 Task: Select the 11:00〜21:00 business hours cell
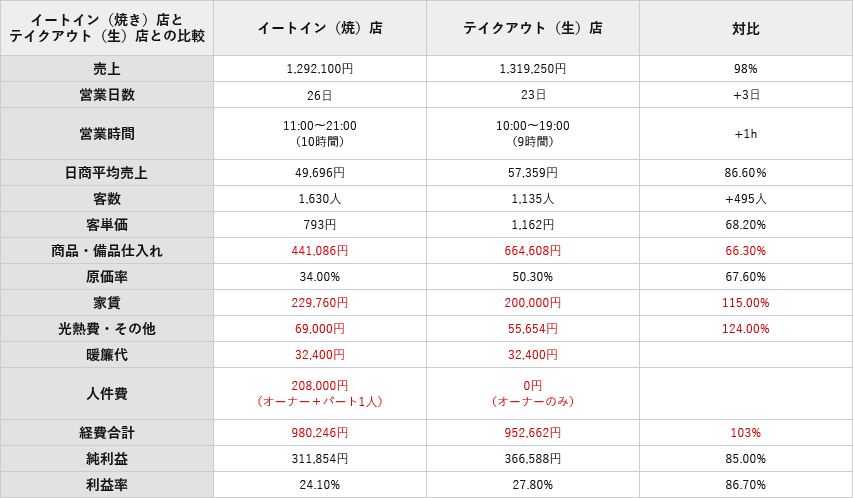[320, 134]
